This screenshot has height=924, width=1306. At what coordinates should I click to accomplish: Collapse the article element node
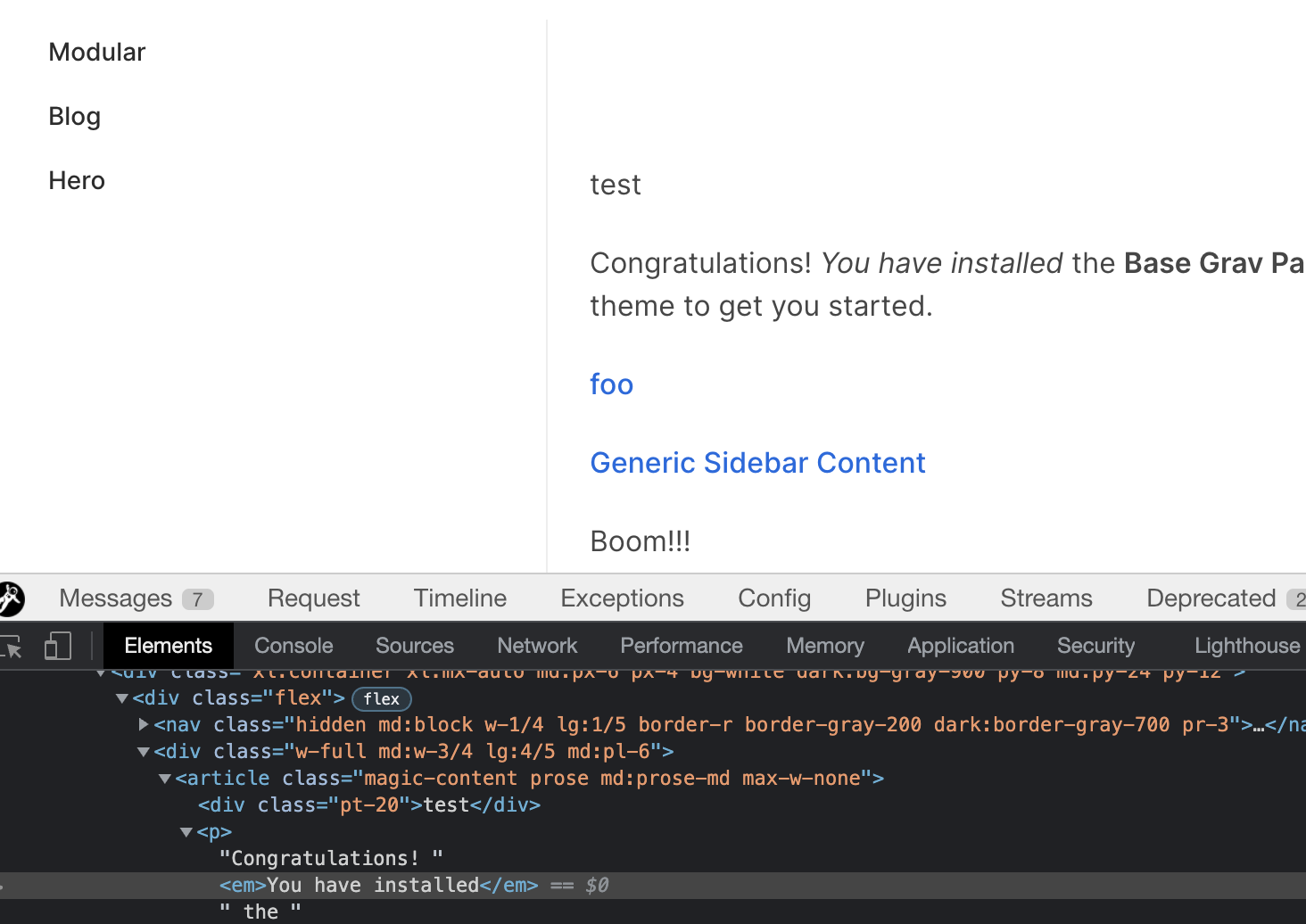165,778
